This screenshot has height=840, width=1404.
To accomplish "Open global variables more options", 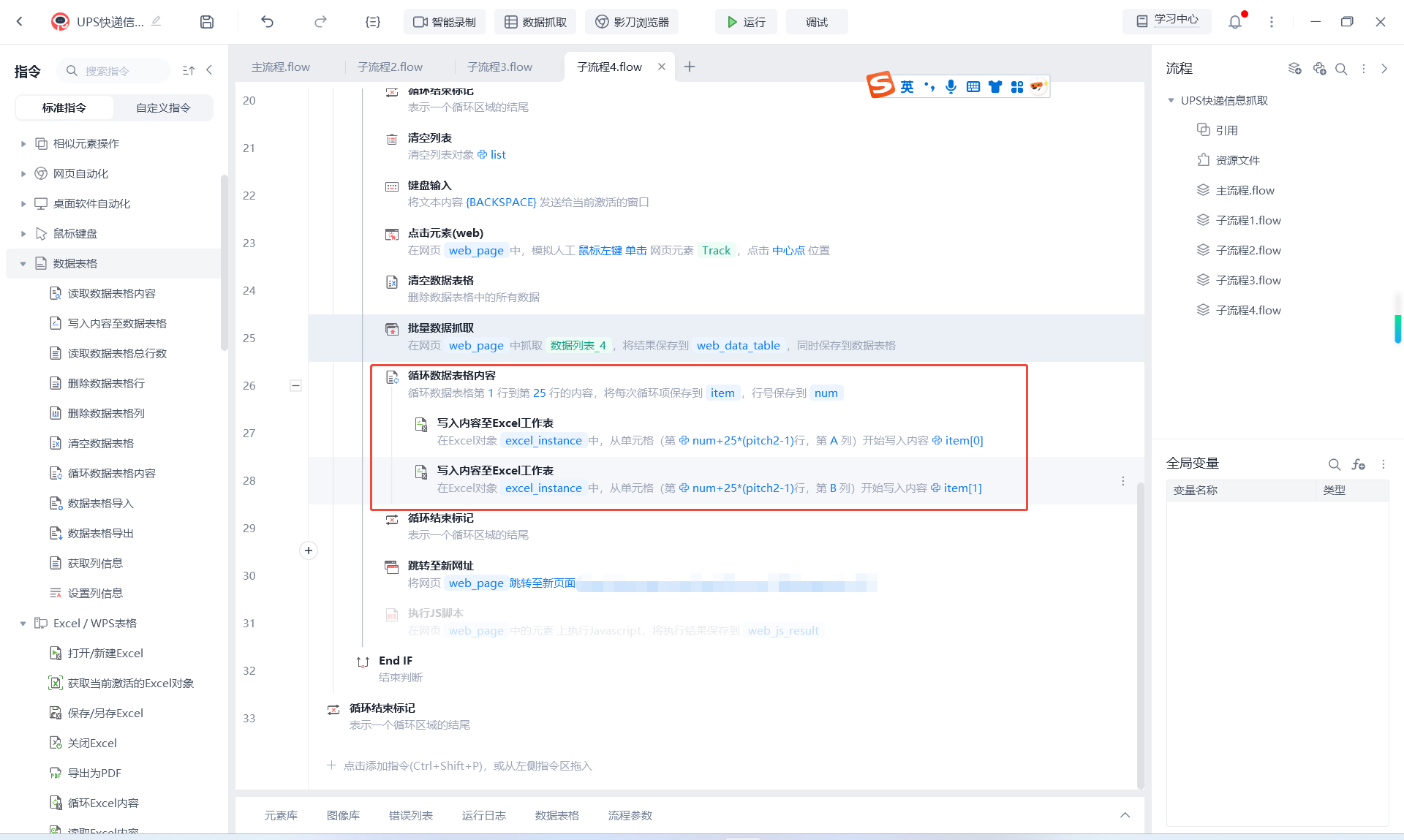I will [1384, 464].
